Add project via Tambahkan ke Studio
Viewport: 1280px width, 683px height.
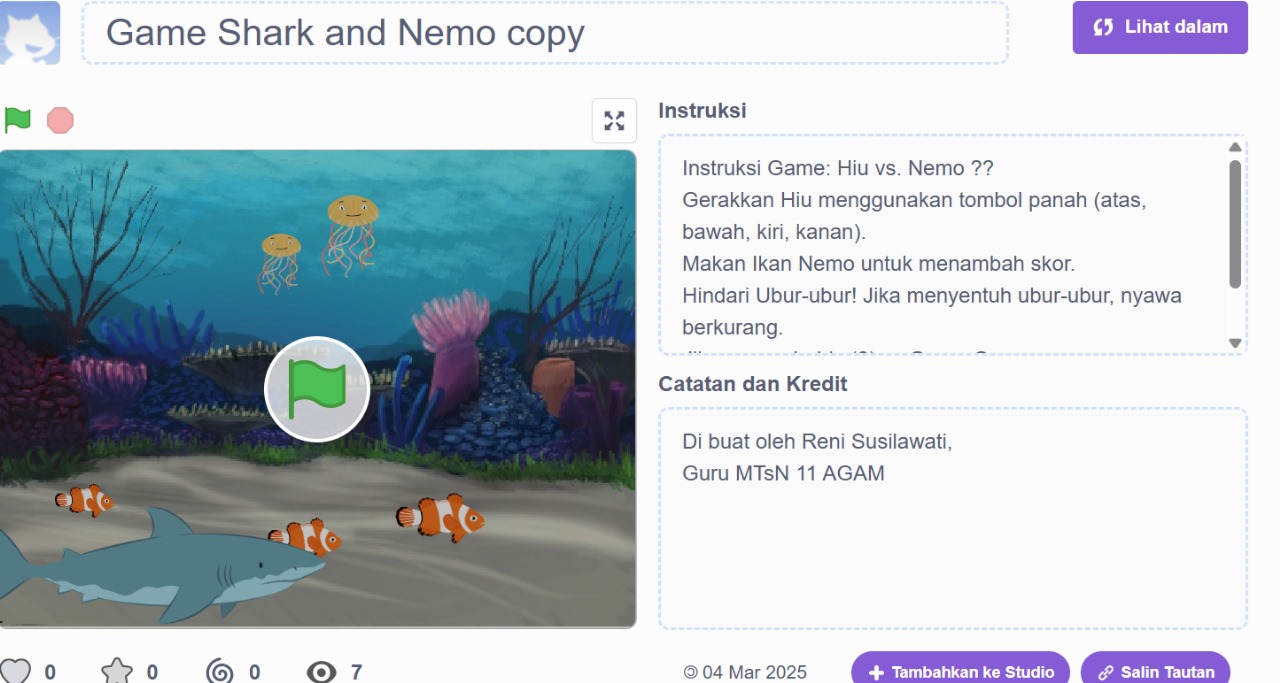point(960,672)
